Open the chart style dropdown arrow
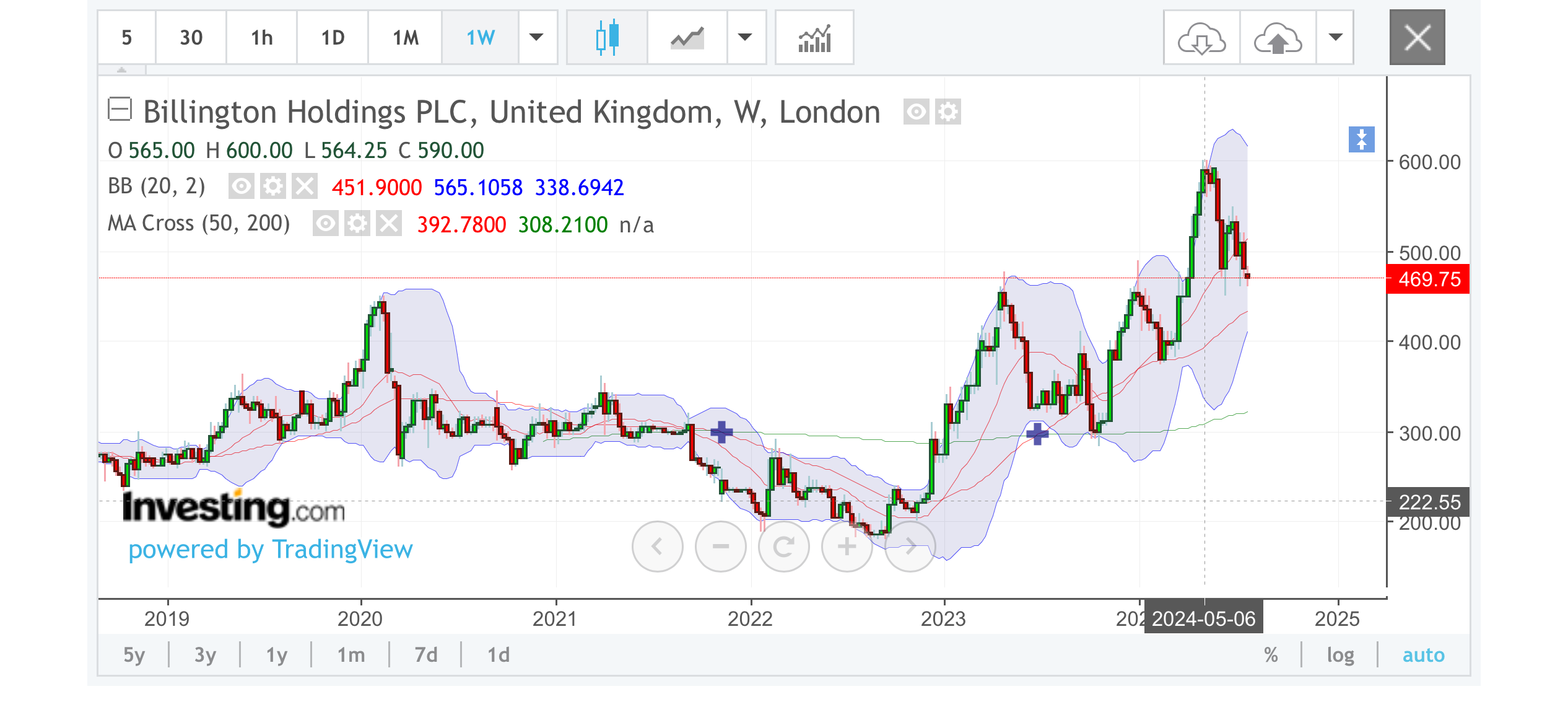Screen dimensions: 1568x725 pos(746,37)
